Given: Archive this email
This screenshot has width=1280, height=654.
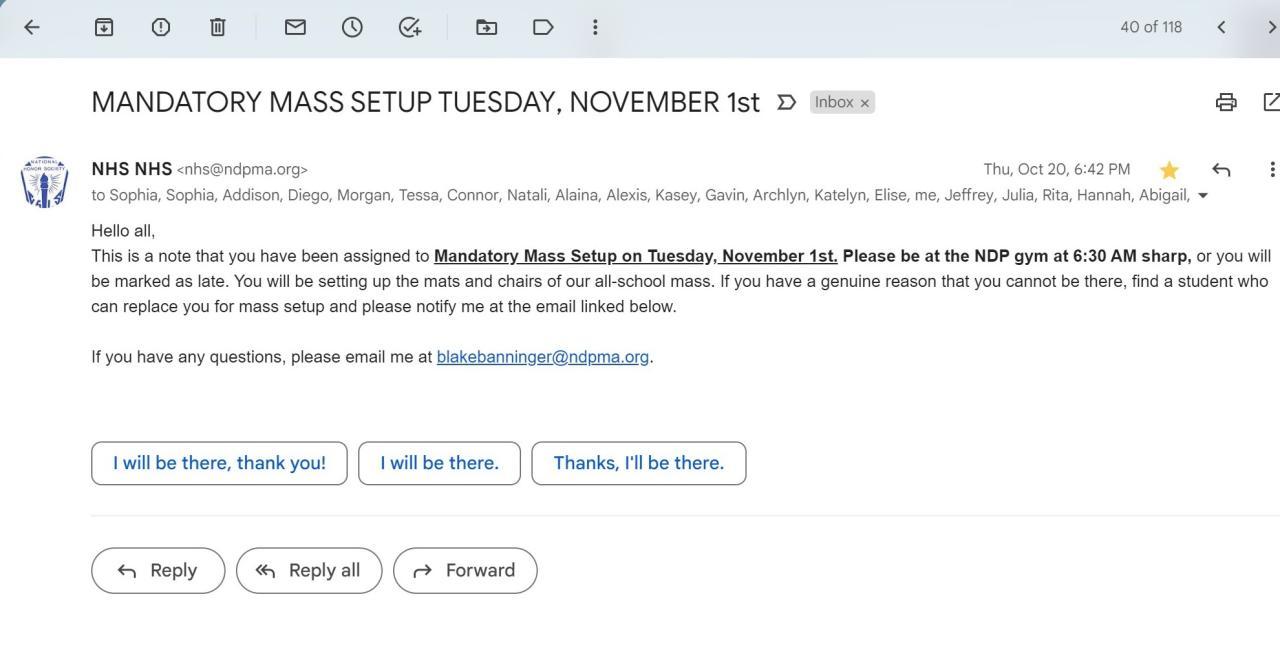Looking at the screenshot, I should (x=104, y=27).
